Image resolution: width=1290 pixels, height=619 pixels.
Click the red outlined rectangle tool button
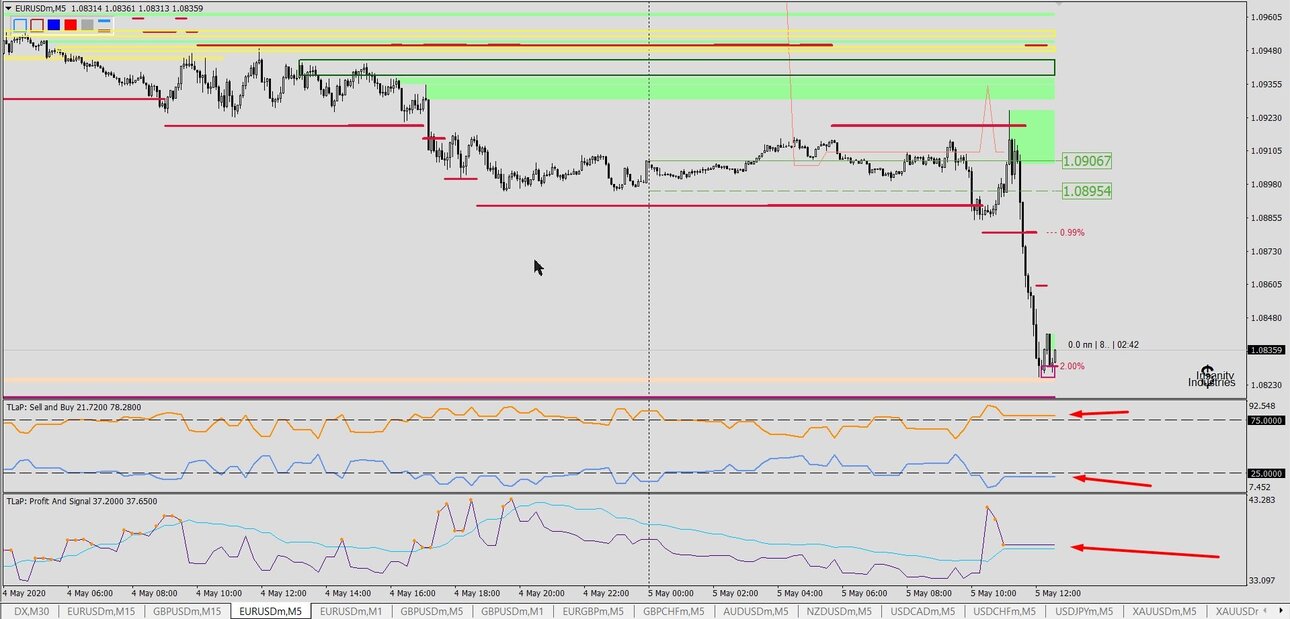click(37, 24)
